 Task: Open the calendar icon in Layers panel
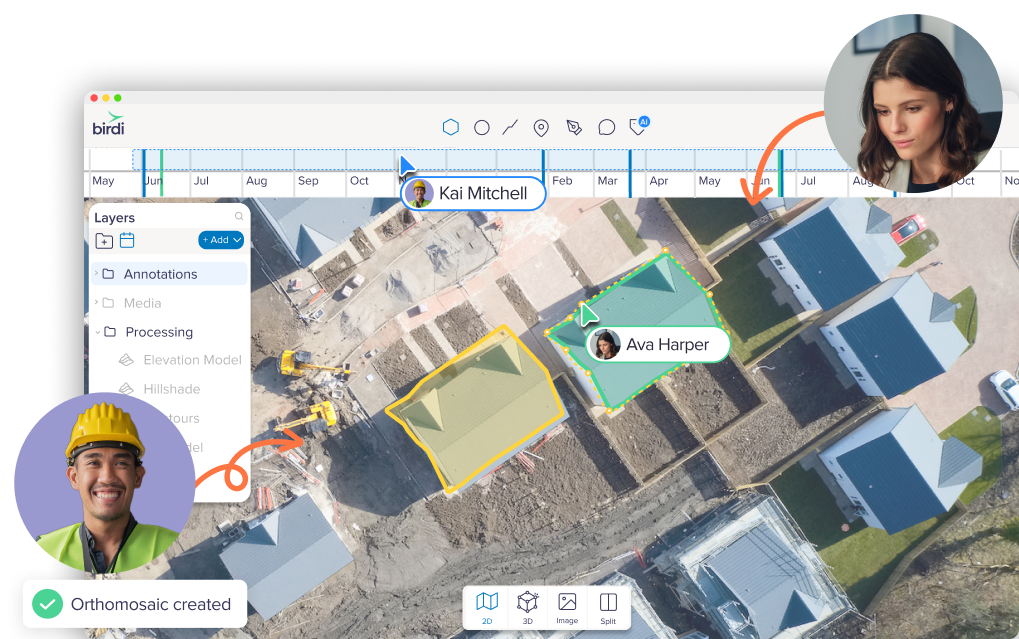126,240
